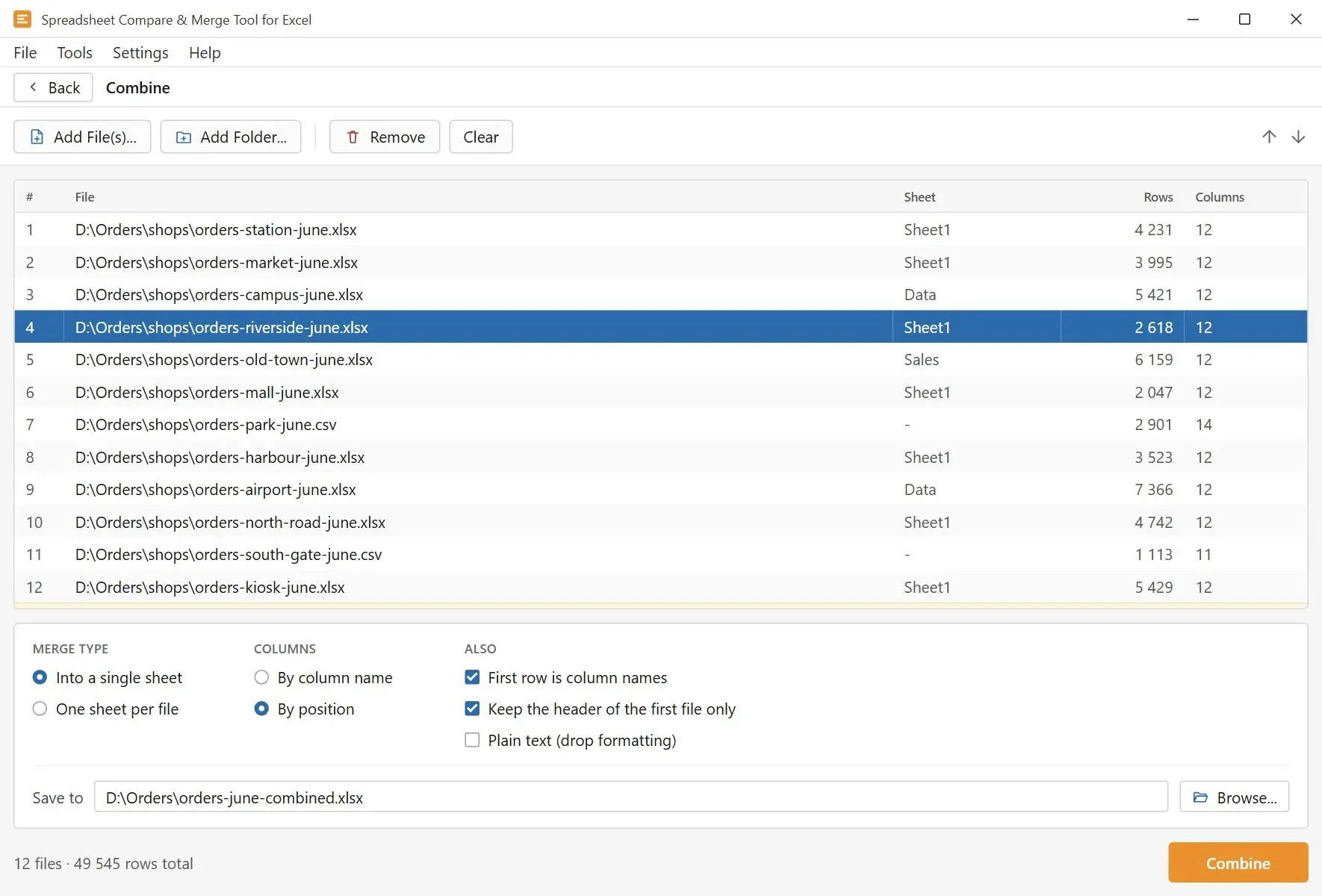Select orders-park-june.csv row
Image resolution: width=1322 pixels, height=896 pixels.
point(661,424)
